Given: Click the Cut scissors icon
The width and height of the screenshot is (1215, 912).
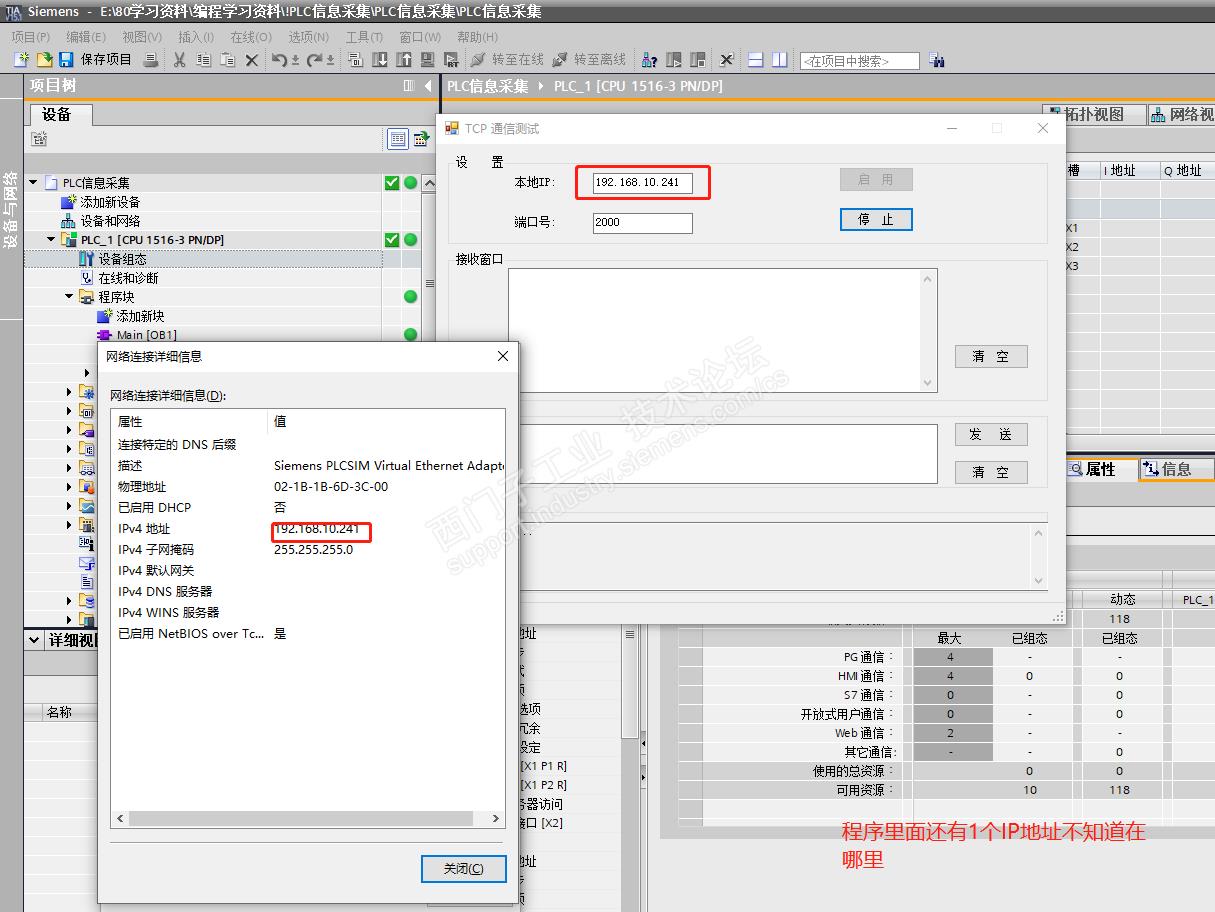Looking at the screenshot, I should tap(180, 60).
